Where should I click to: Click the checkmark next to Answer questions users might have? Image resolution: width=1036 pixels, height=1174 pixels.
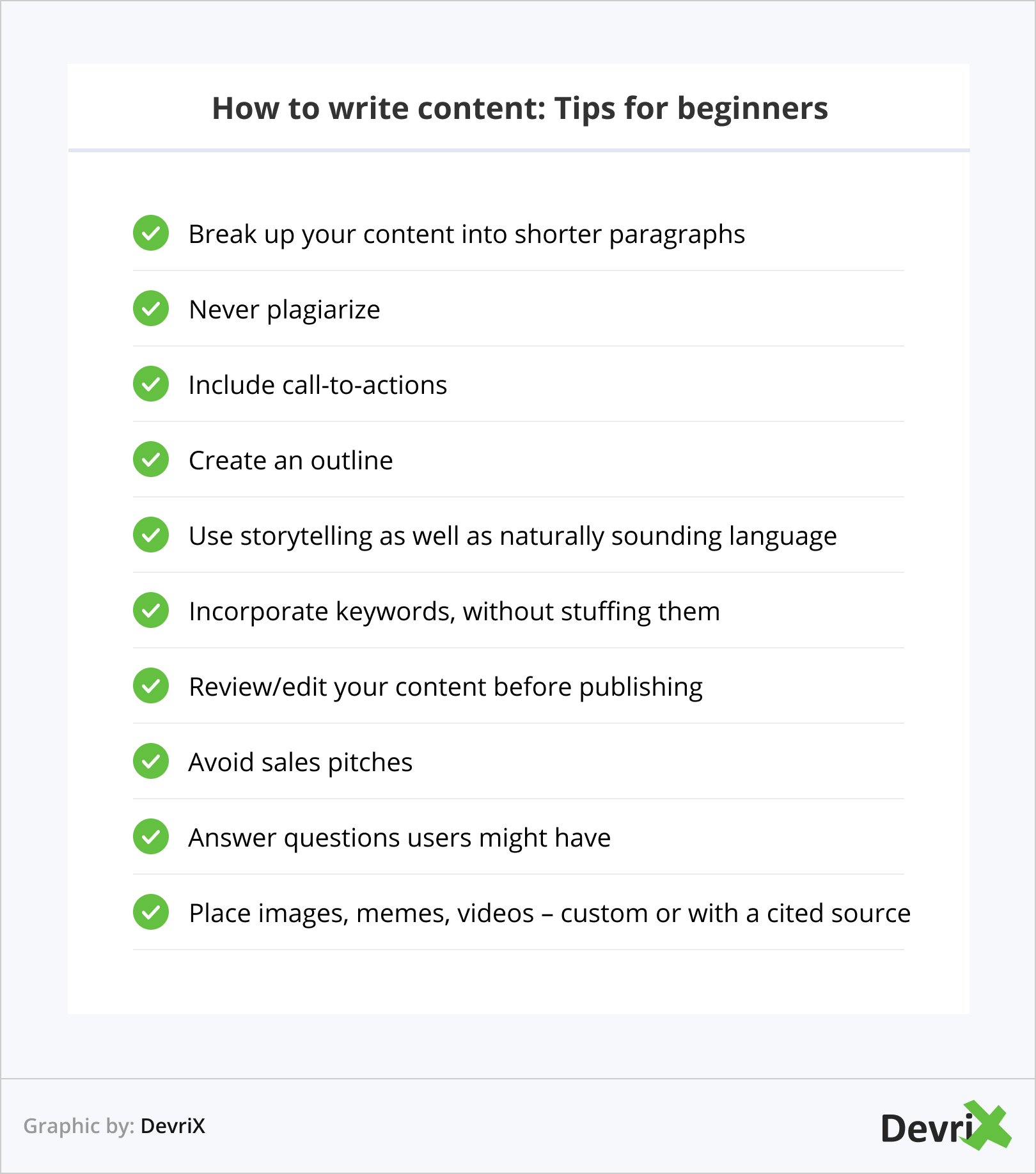tap(151, 837)
